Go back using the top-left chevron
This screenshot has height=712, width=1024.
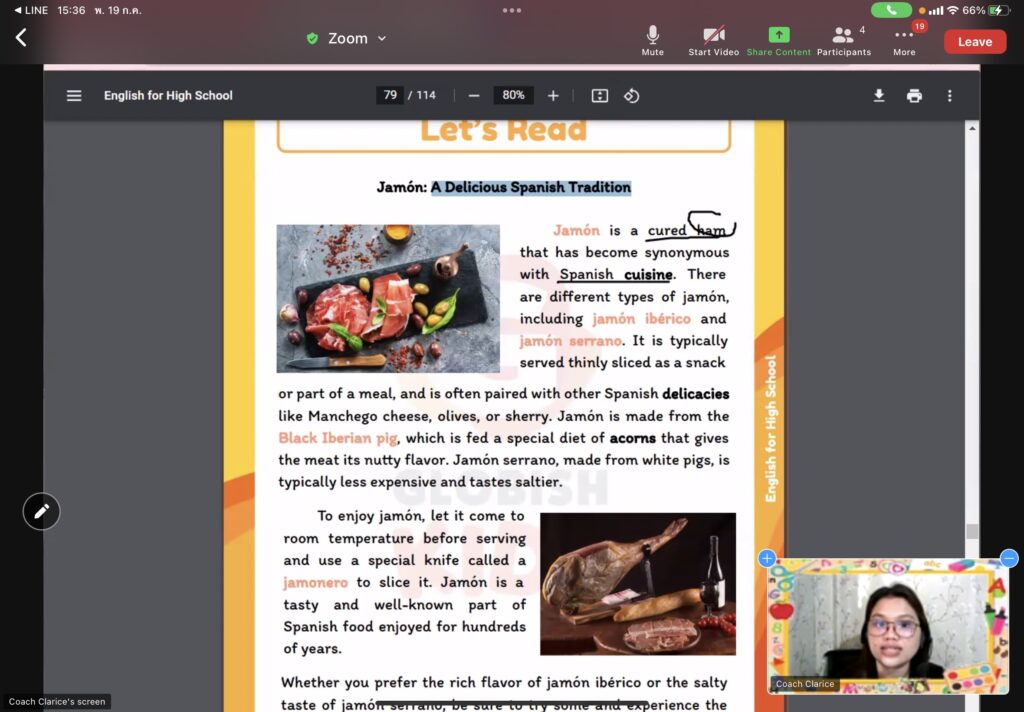click(x=21, y=38)
